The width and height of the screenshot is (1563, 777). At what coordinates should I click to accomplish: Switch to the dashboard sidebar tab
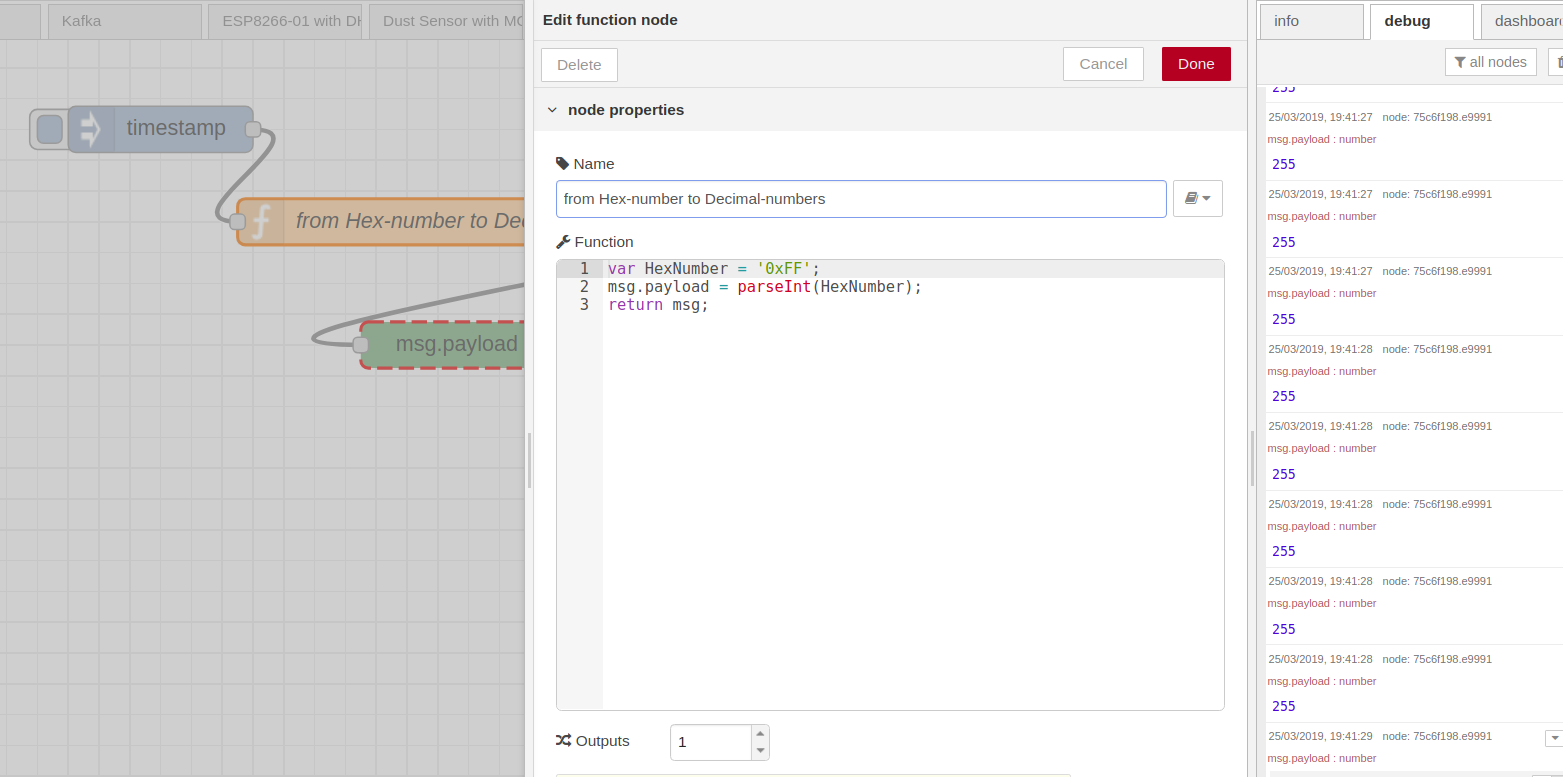click(1521, 21)
